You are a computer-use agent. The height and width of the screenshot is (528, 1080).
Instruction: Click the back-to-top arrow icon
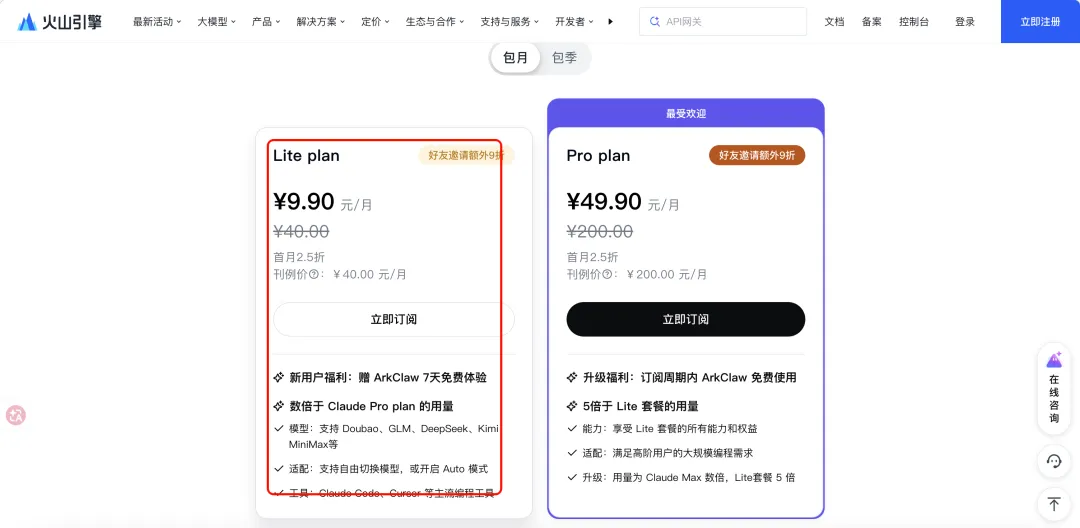(1054, 504)
